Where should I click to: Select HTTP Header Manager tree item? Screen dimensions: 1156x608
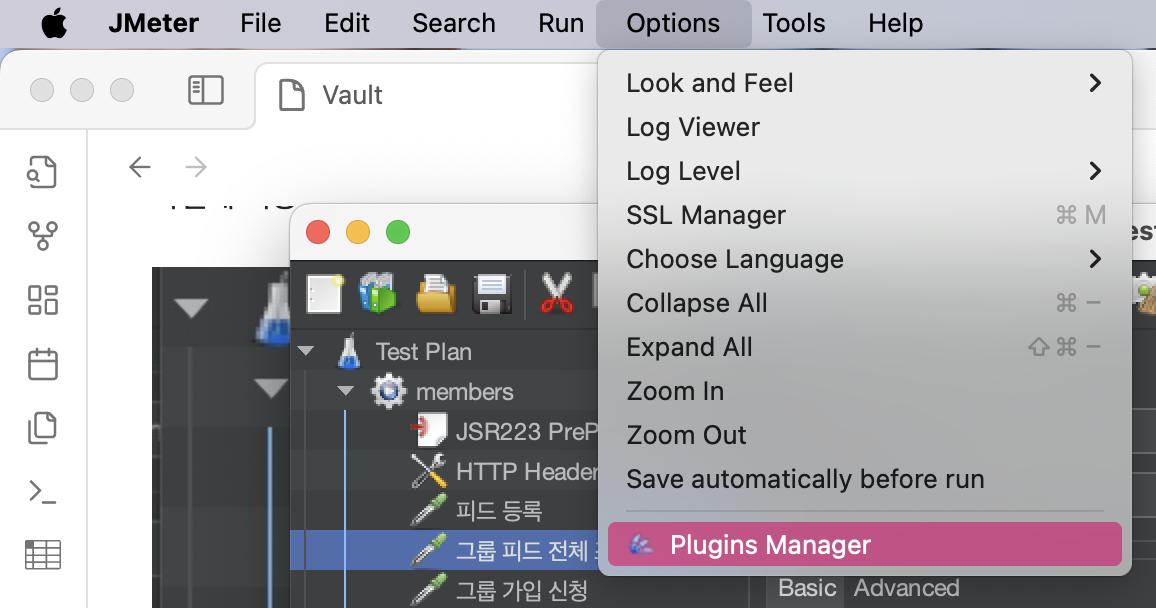click(526, 471)
